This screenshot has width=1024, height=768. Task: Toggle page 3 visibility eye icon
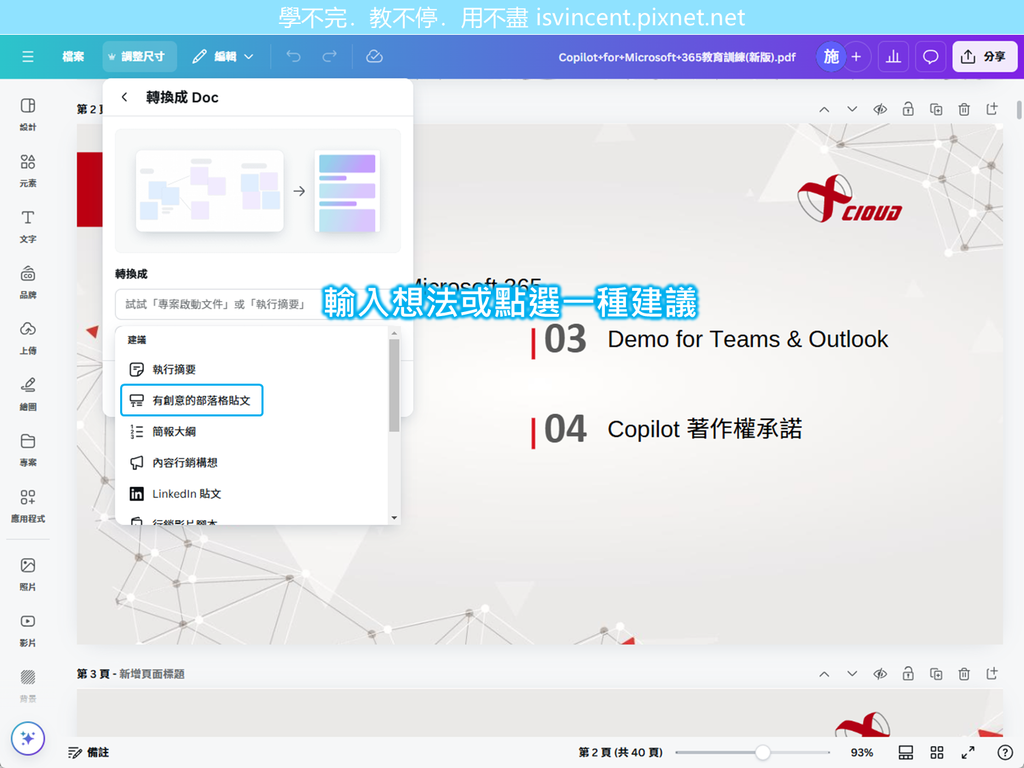[880, 673]
